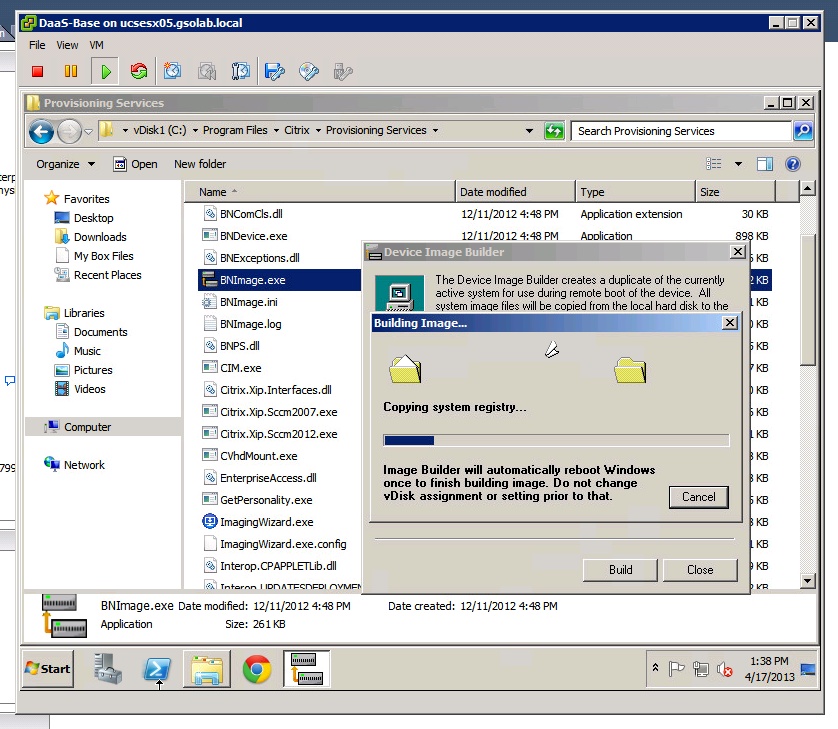
Task: Click Open in Explorer command bar
Action: [135, 164]
